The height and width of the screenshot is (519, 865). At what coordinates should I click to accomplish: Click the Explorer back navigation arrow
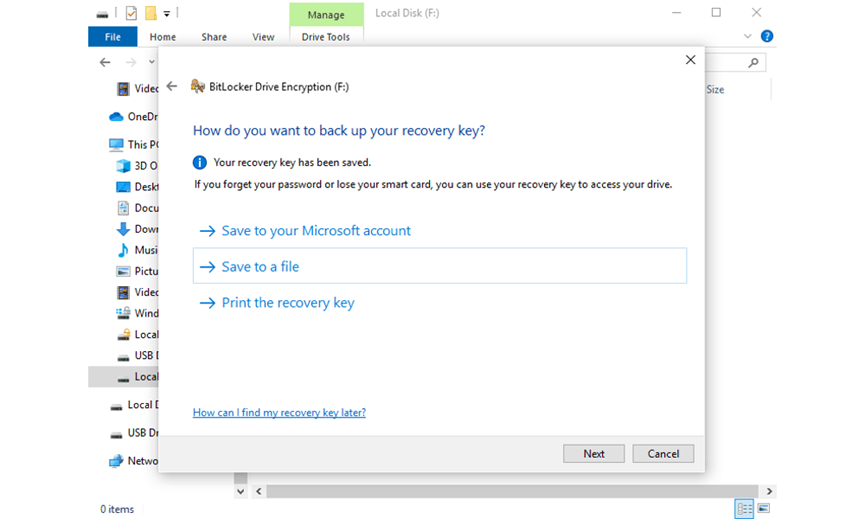105,62
